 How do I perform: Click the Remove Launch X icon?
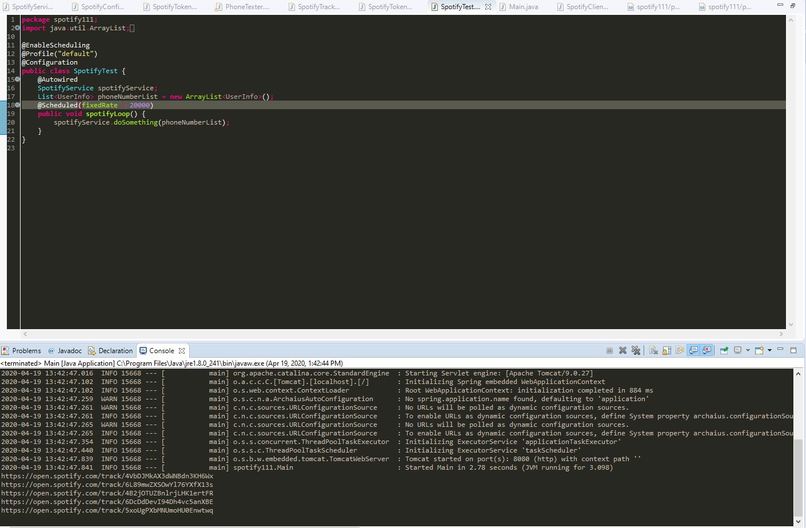622,350
